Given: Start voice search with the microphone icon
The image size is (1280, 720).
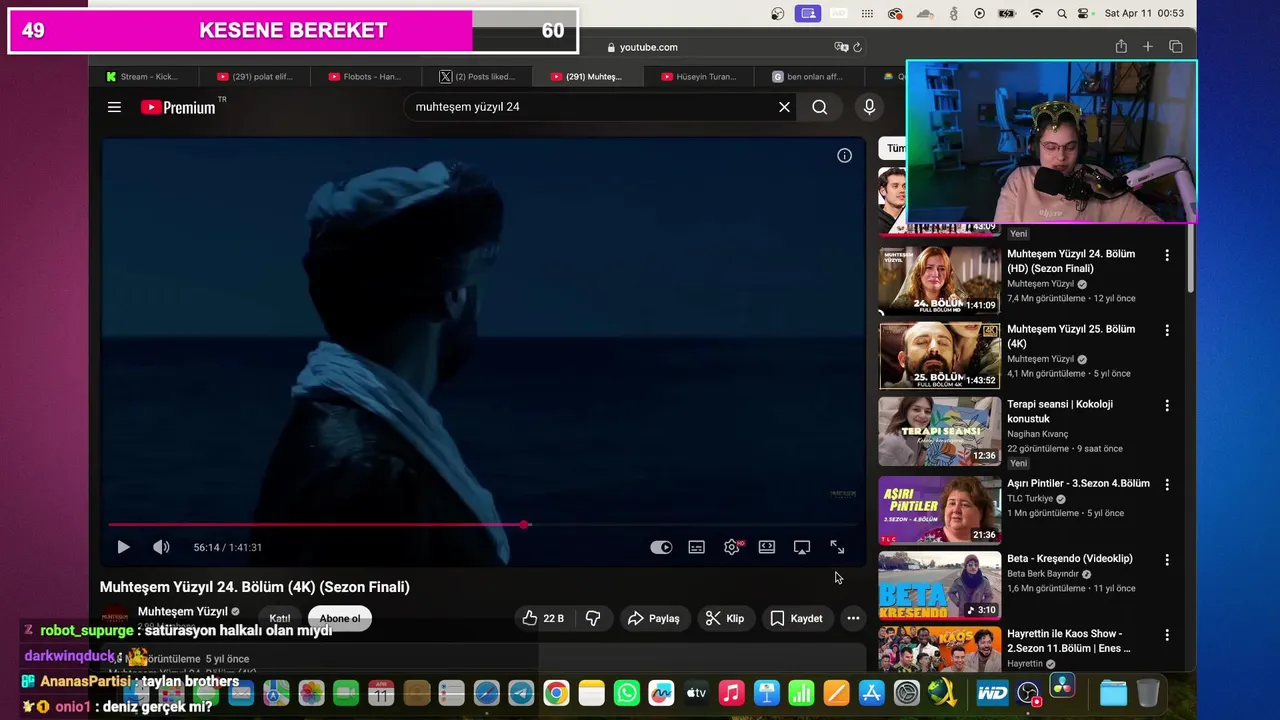Looking at the screenshot, I should [869, 107].
